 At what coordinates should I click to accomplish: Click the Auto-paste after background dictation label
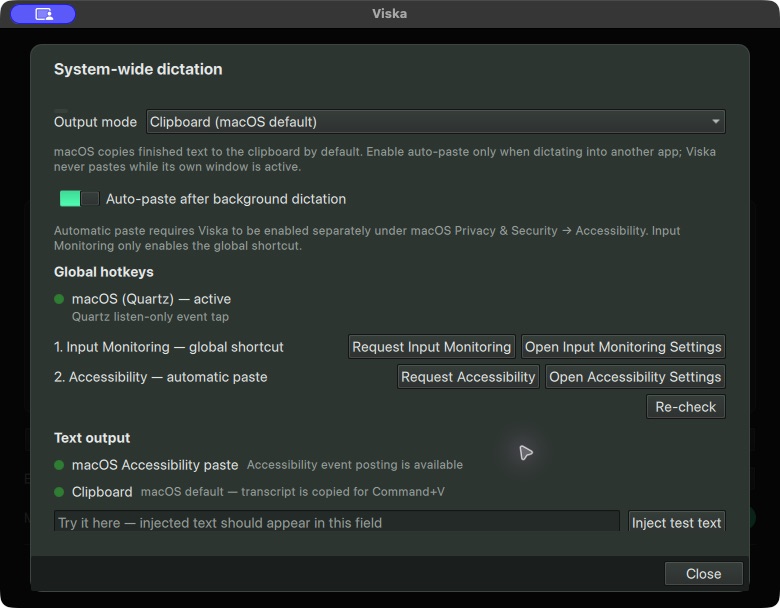pos(226,199)
